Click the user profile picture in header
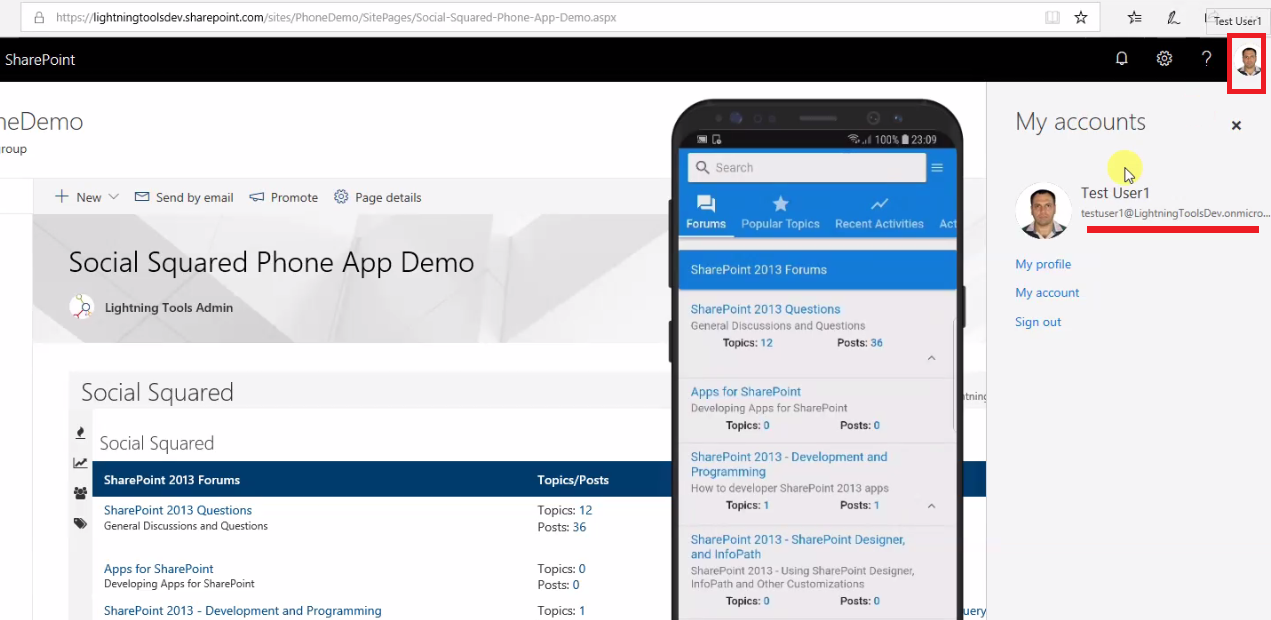 [1248, 62]
